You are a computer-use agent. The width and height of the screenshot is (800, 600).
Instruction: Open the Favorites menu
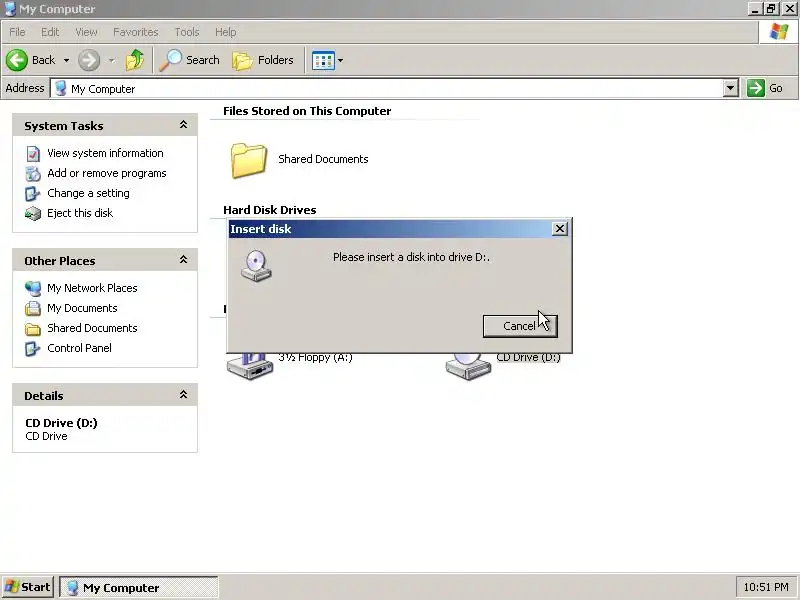[136, 32]
